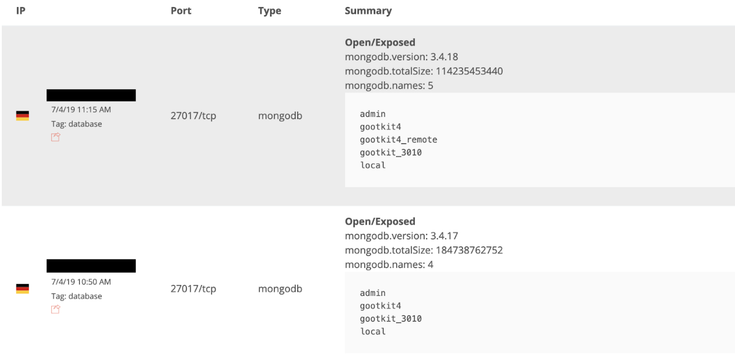Screen dimensions: 735x361
Task: Select the redacted IP of the second result
Action: pos(91,266)
